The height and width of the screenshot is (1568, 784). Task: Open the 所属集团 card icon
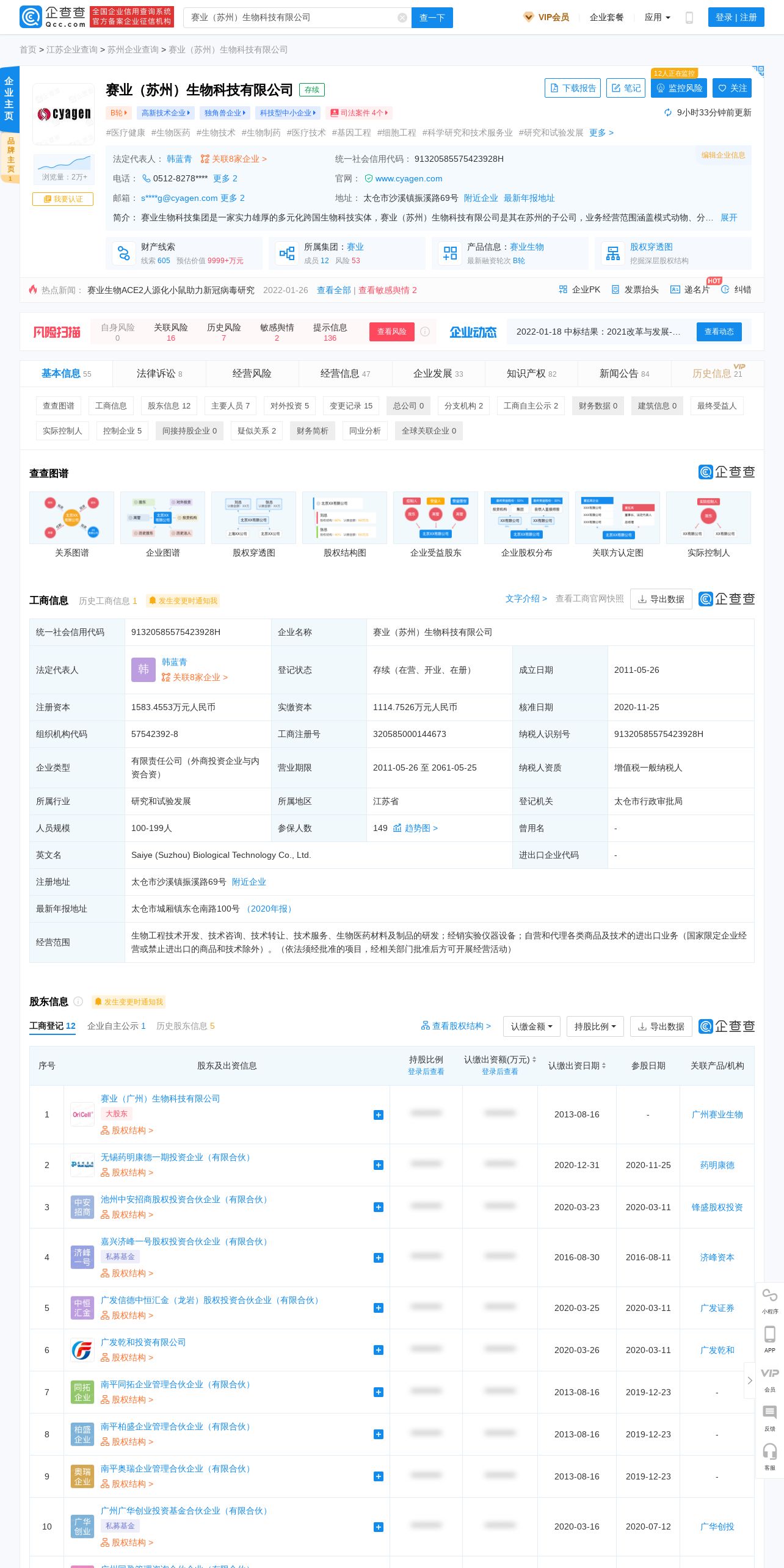coord(286,253)
